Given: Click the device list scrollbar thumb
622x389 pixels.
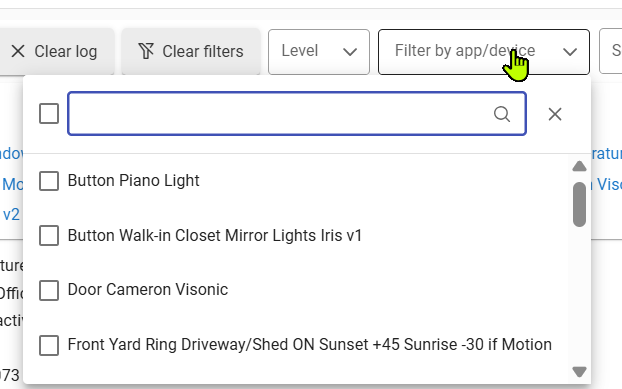Looking at the screenshot, I should [580, 204].
